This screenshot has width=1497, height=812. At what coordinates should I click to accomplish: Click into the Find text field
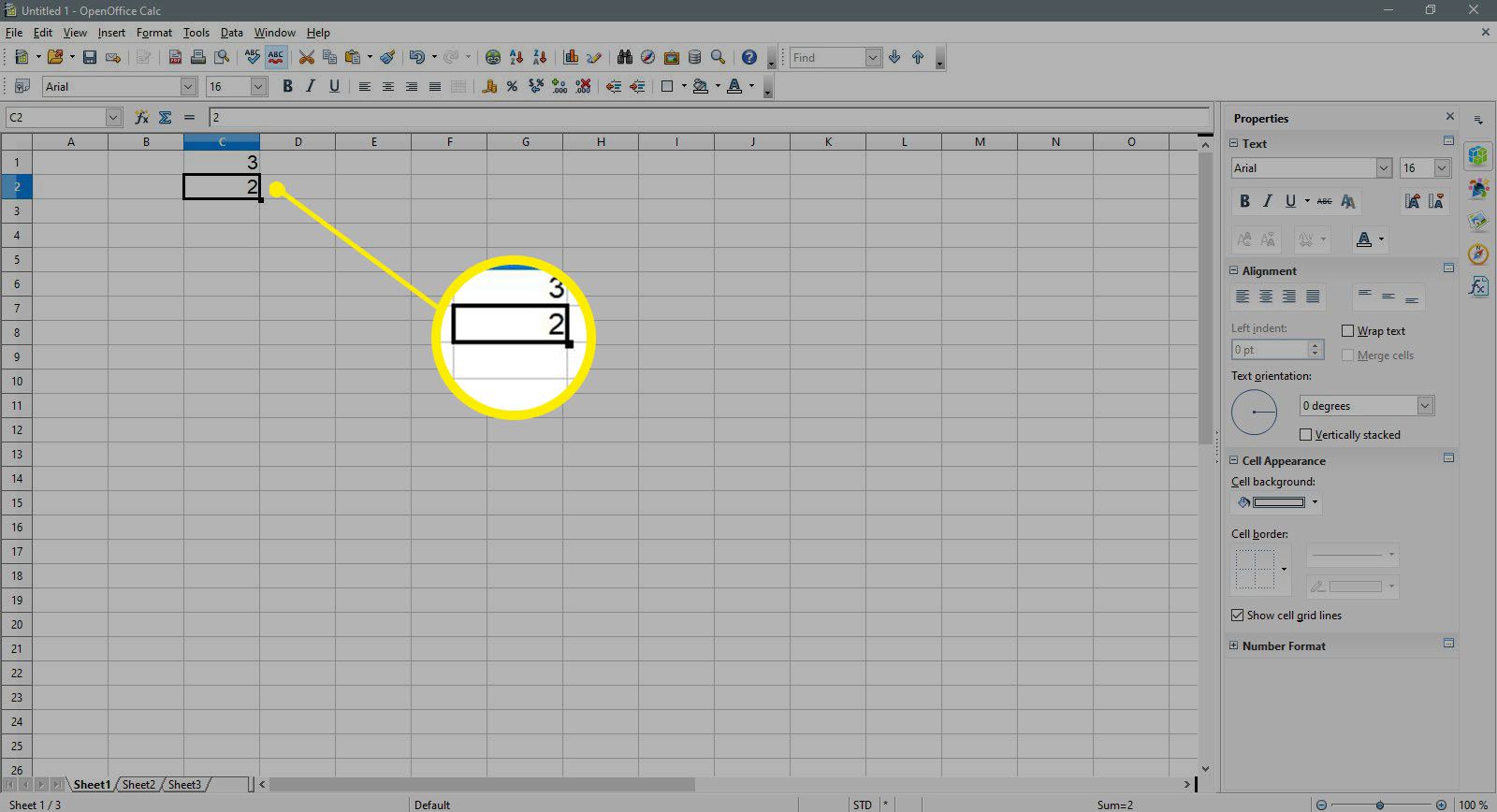click(x=827, y=57)
